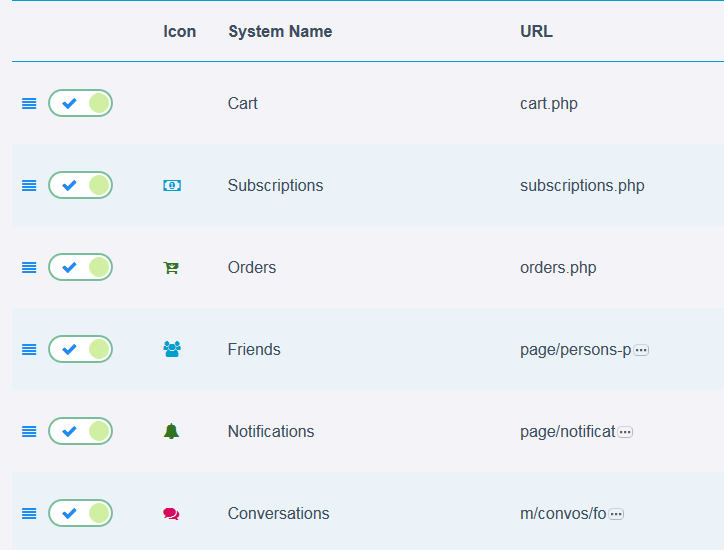Image resolution: width=724 pixels, height=550 pixels.
Task: Click the drag handle for Cart row
Action: pyautogui.click(x=29, y=103)
